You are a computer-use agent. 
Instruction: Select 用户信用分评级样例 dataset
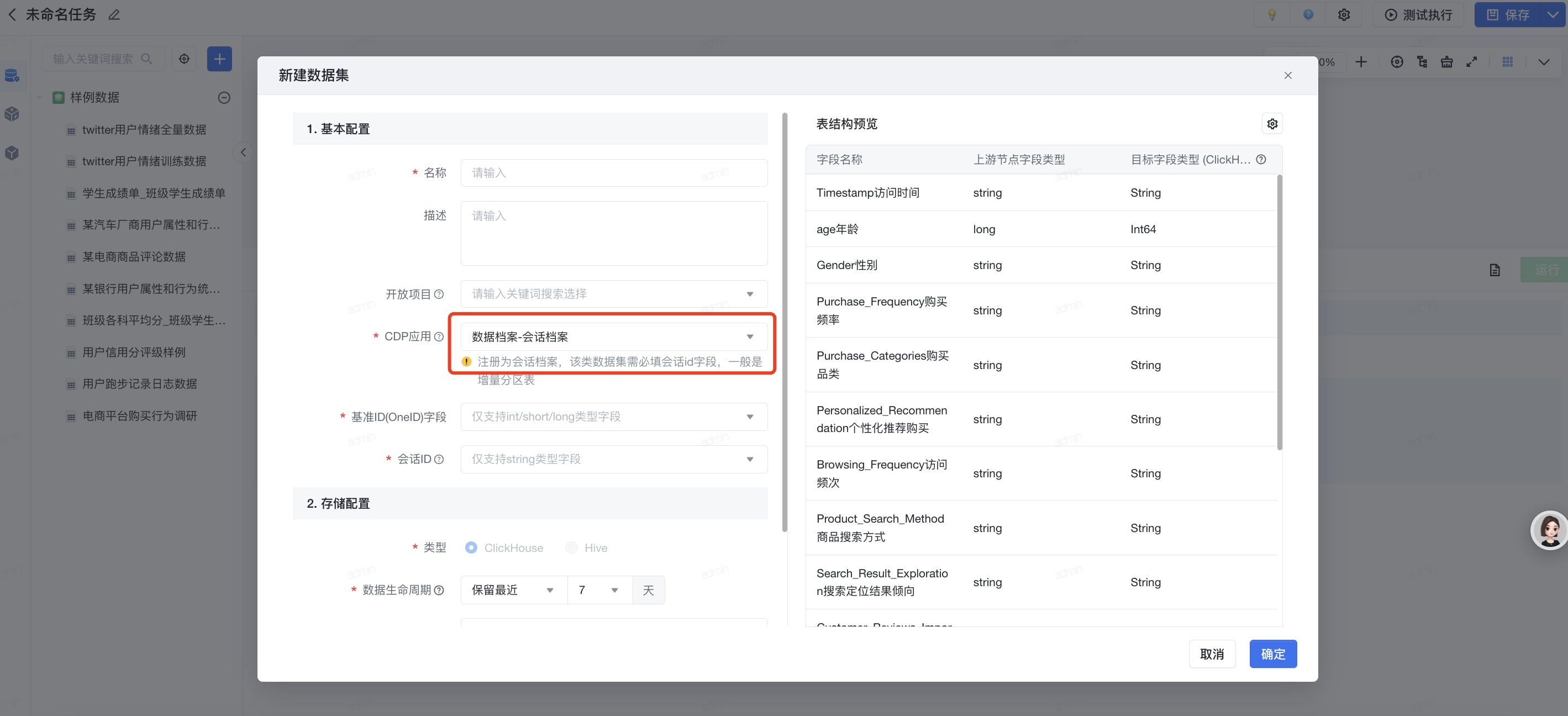[134, 352]
